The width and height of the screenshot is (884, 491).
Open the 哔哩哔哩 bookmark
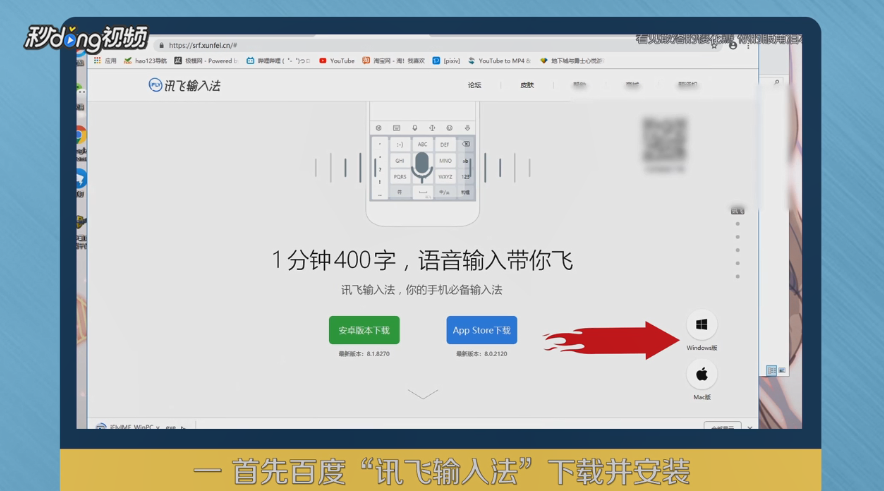(x=279, y=60)
